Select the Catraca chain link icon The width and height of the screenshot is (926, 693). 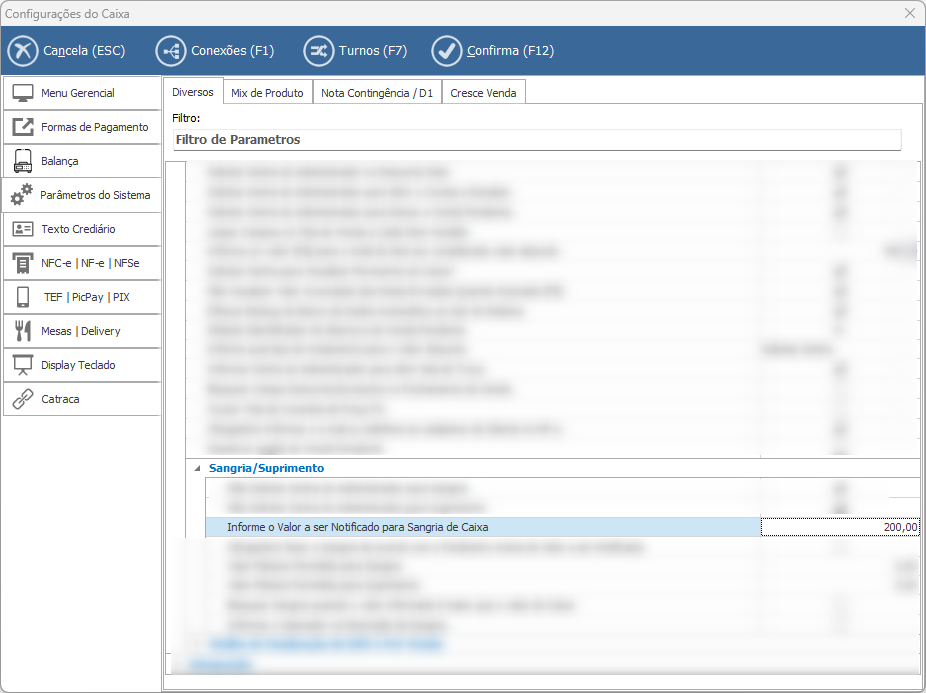click(23, 399)
